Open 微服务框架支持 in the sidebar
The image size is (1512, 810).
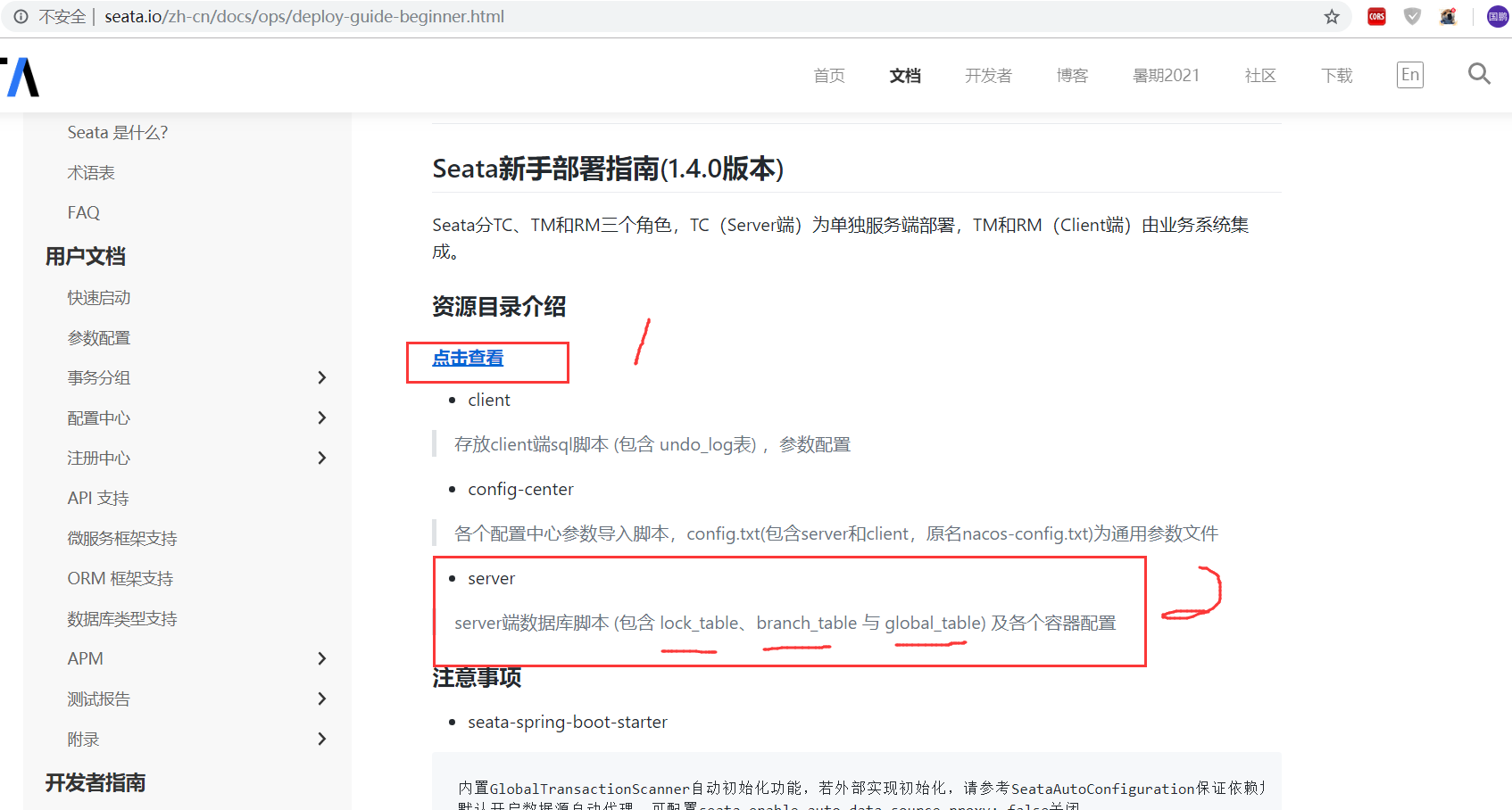point(122,539)
